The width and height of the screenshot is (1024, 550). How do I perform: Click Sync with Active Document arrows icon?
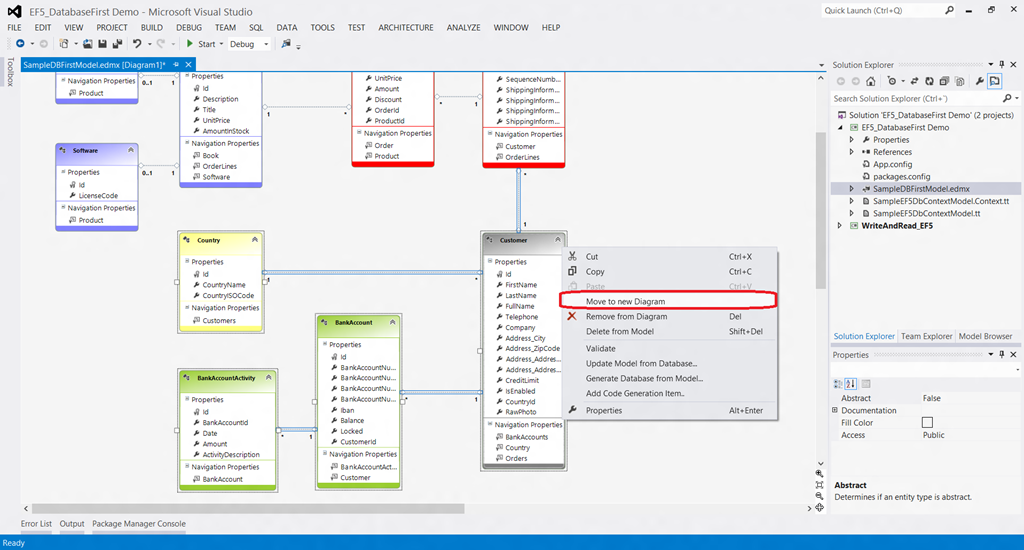pyautogui.click(x=914, y=82)
